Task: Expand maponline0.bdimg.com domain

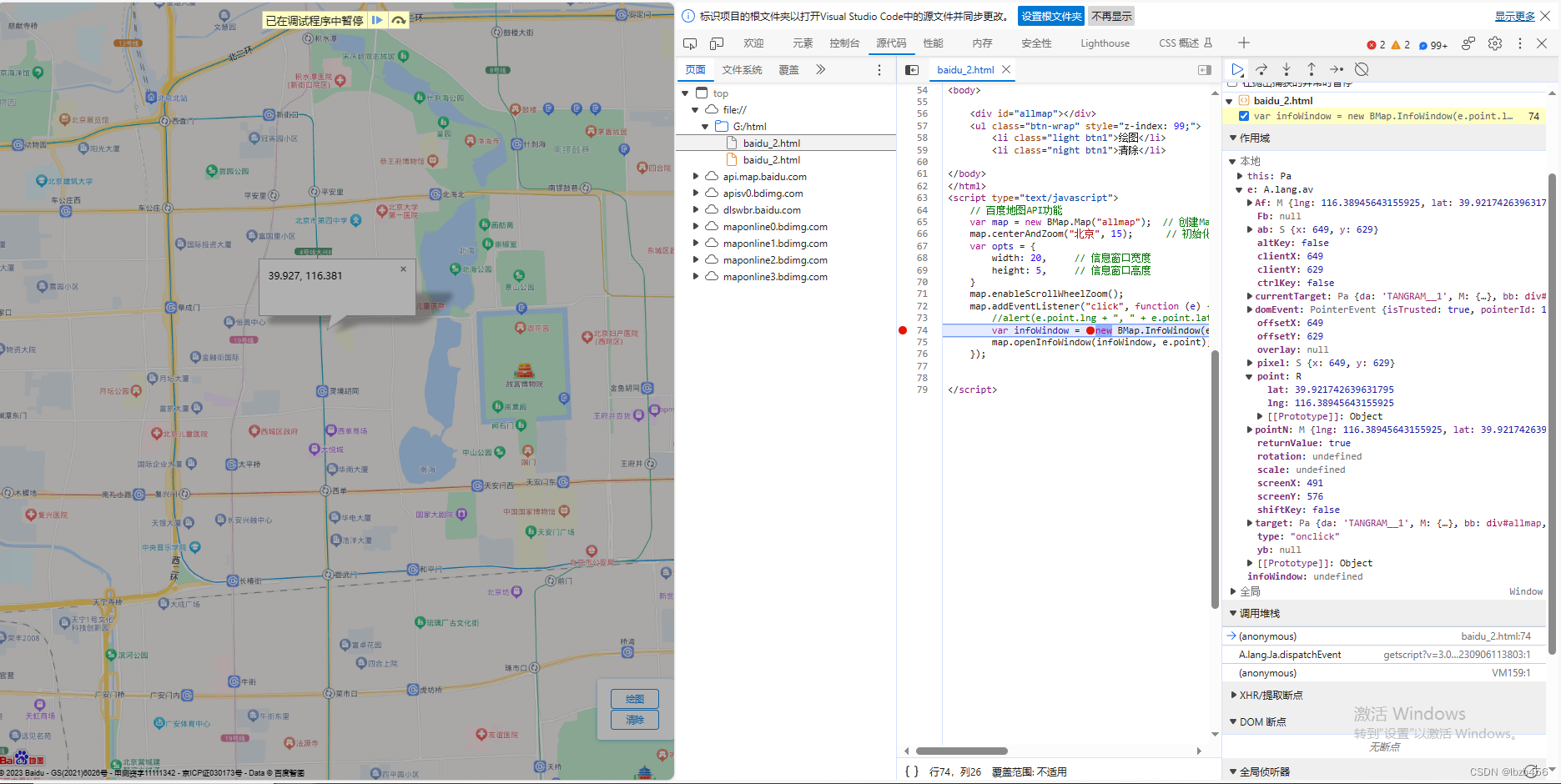Action: pyautogui.click(x=695, y=227)
